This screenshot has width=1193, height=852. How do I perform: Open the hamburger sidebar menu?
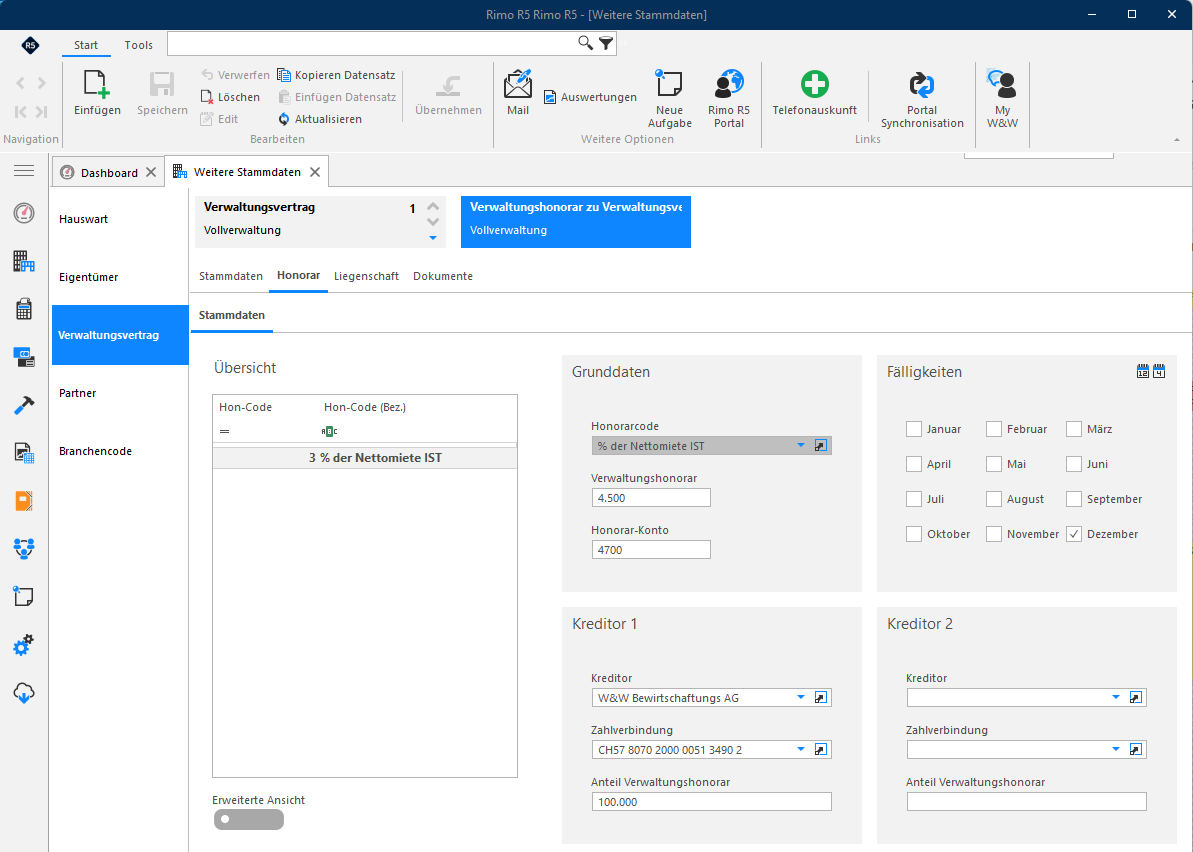coord(24,170)
